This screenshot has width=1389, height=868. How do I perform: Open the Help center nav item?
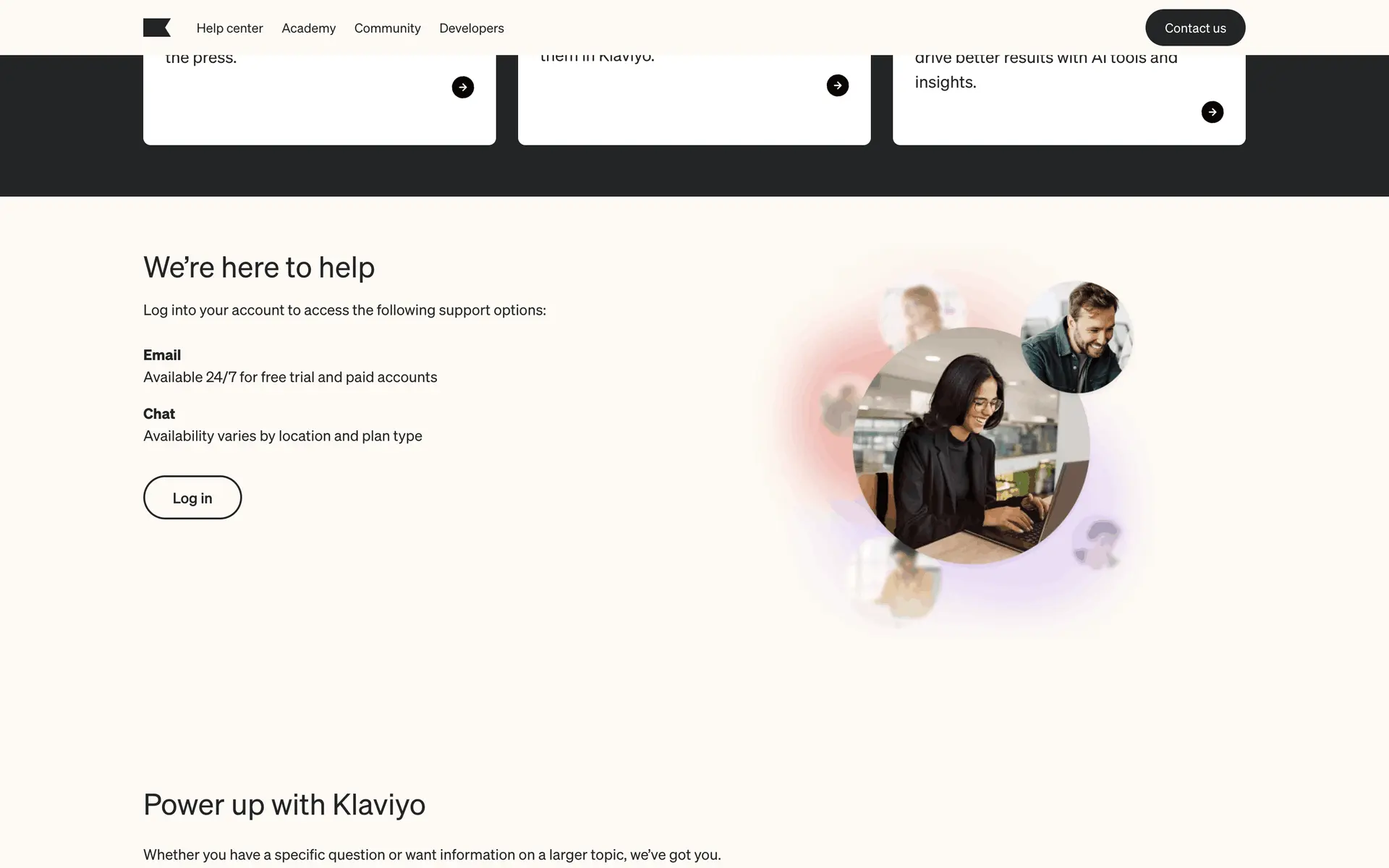coord(229,28)
